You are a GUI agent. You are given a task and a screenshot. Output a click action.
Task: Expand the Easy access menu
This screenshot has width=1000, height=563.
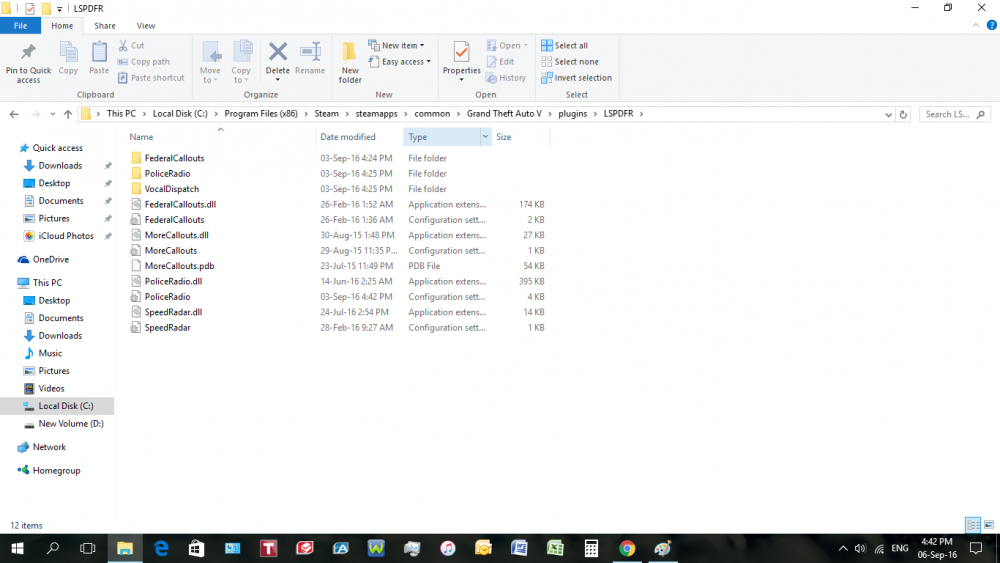(399, 62)
